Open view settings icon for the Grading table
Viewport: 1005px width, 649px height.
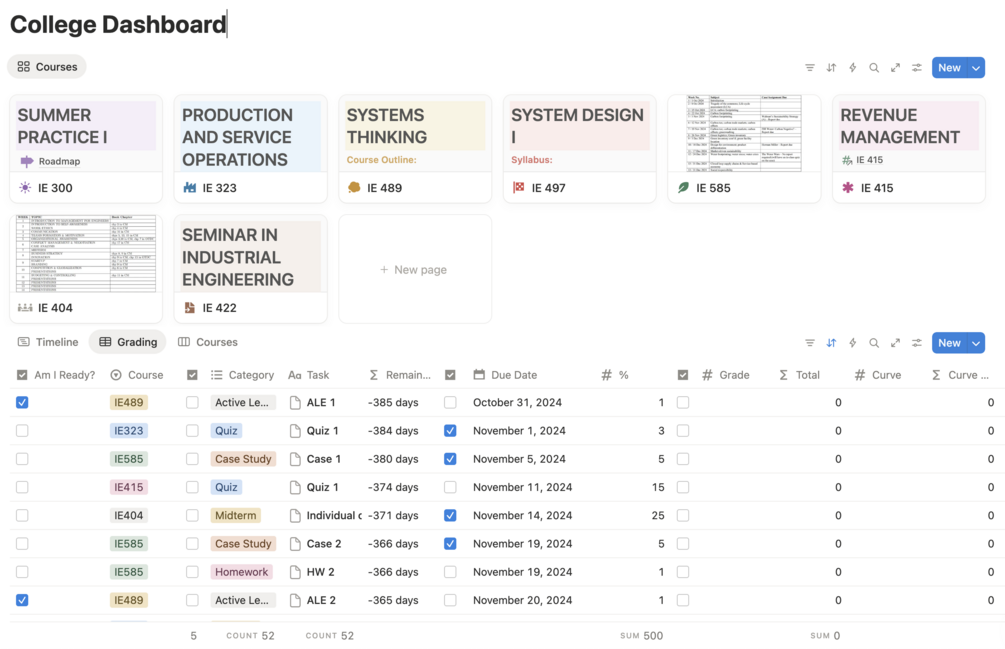pyautogui.click(x=917, y=343)
